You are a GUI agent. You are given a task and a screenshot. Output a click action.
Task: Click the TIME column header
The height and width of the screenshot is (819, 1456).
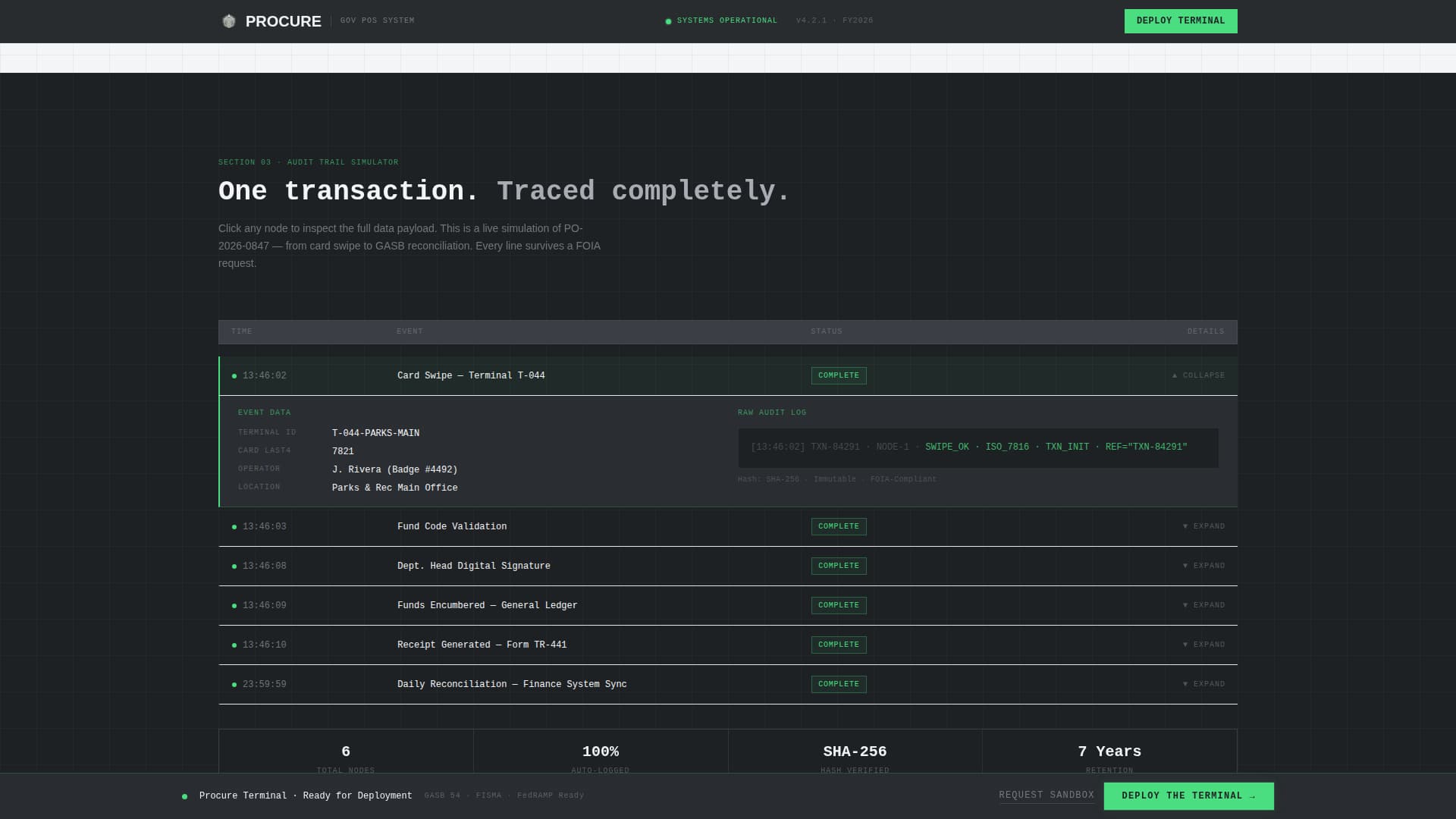(242, 331)
